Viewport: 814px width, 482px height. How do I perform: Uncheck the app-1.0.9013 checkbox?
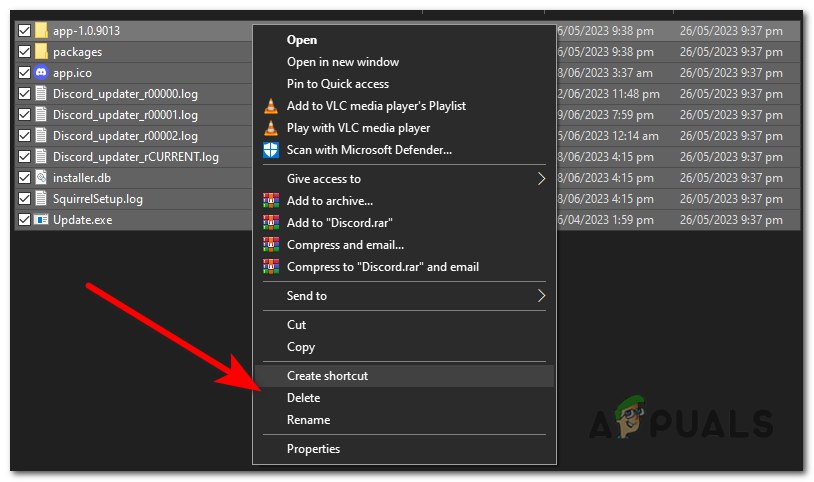point(24,31)
